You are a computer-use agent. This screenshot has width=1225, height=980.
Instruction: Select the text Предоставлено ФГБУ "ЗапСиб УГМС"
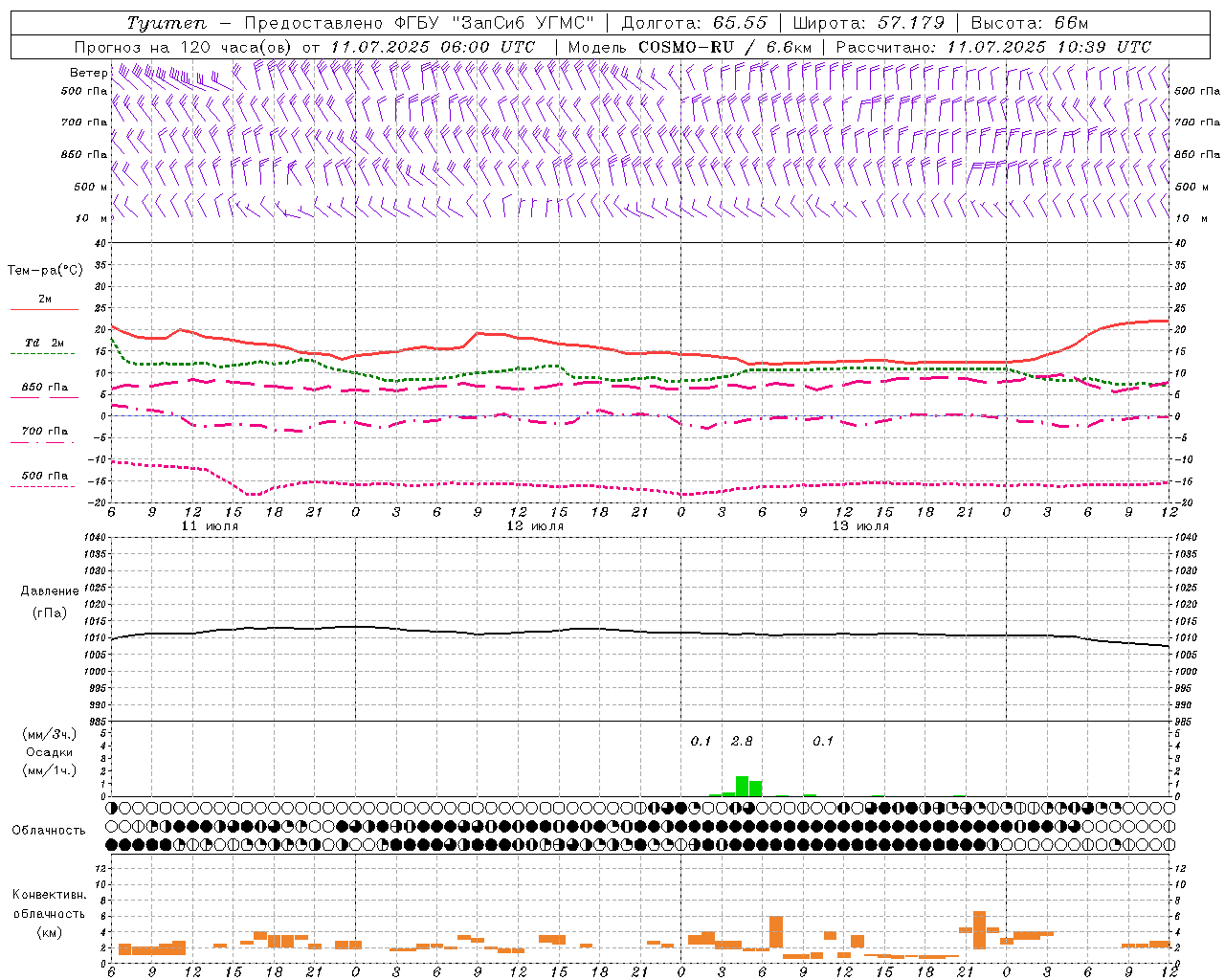pyautogui.click(x=419, y=23)
